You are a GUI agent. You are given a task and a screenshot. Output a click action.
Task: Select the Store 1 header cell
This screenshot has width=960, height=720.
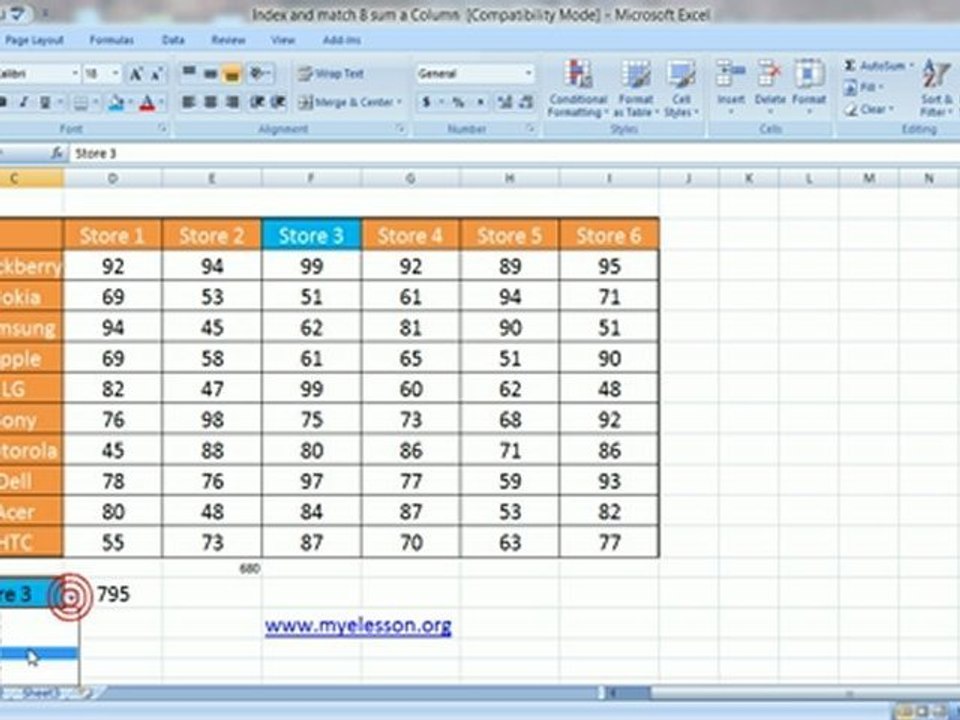[113, 235]
